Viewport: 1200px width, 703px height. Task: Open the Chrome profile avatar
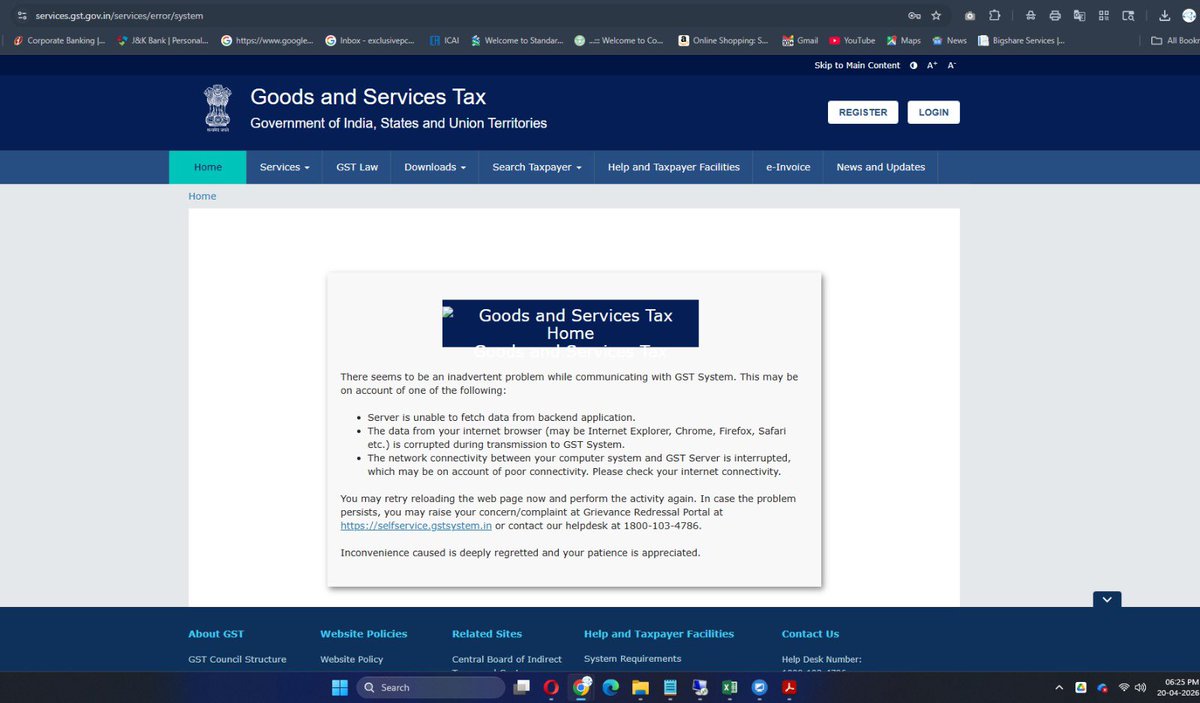pos(1189,16)
